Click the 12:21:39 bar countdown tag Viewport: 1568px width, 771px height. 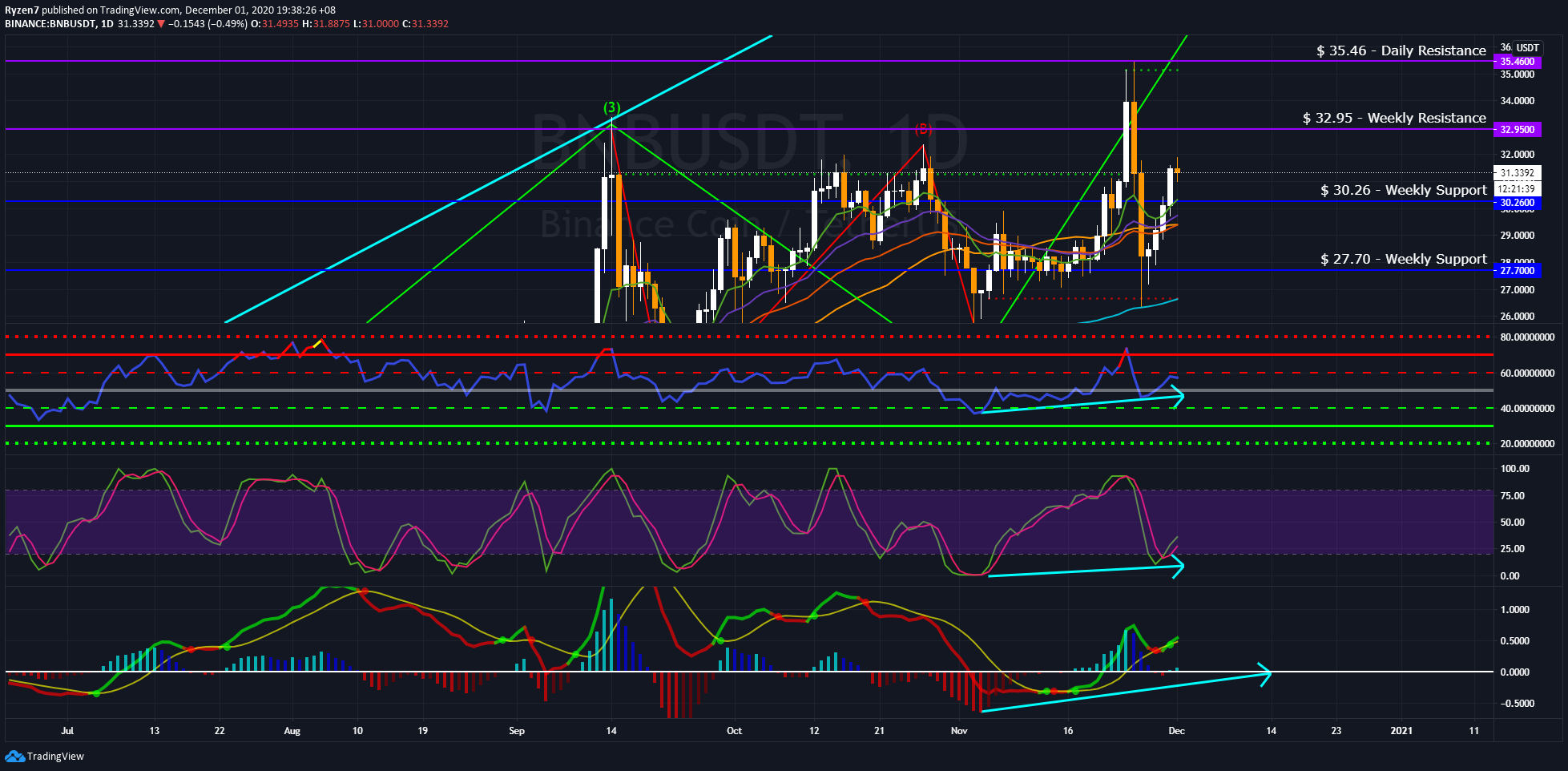(1517, 189)
